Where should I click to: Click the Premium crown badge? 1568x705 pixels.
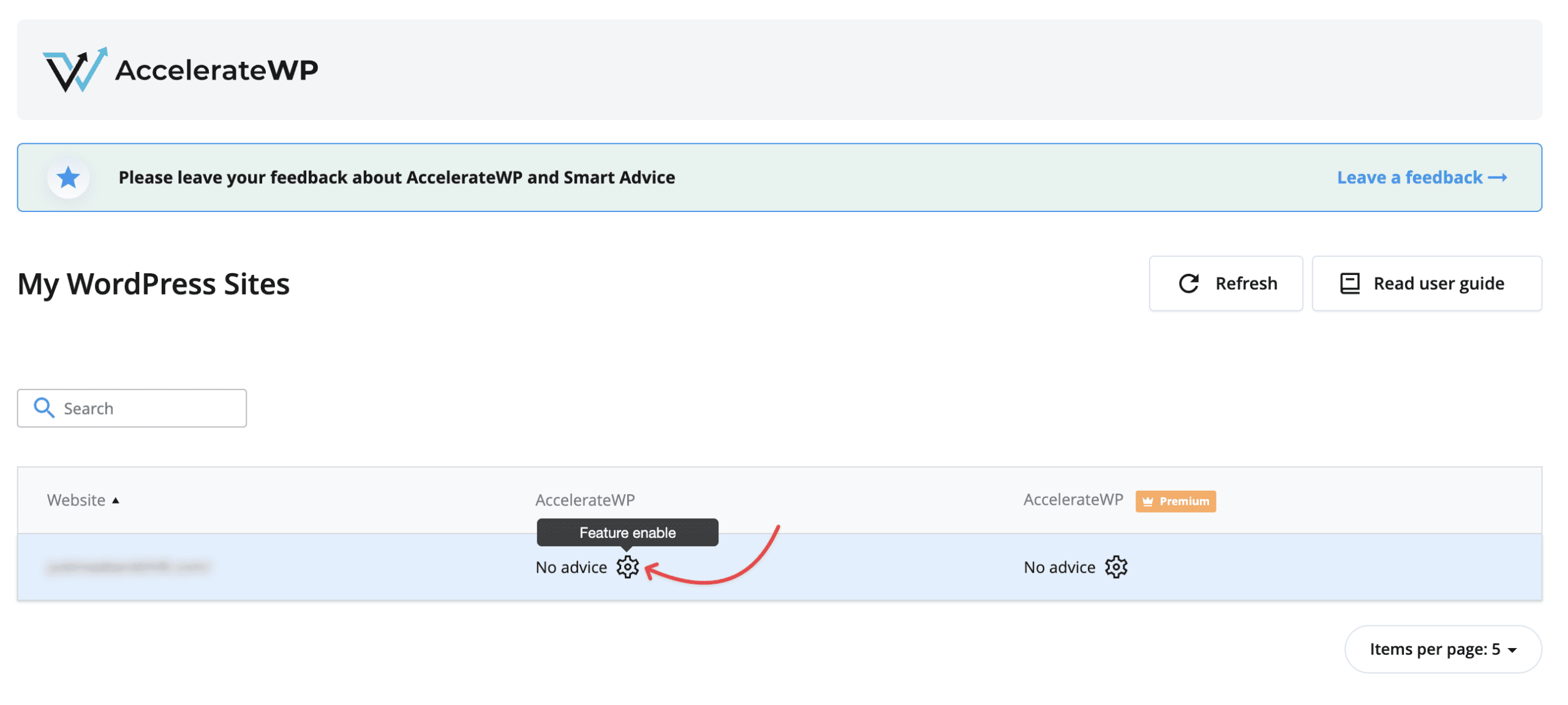pyautogui.click(x=1175, y=501)
